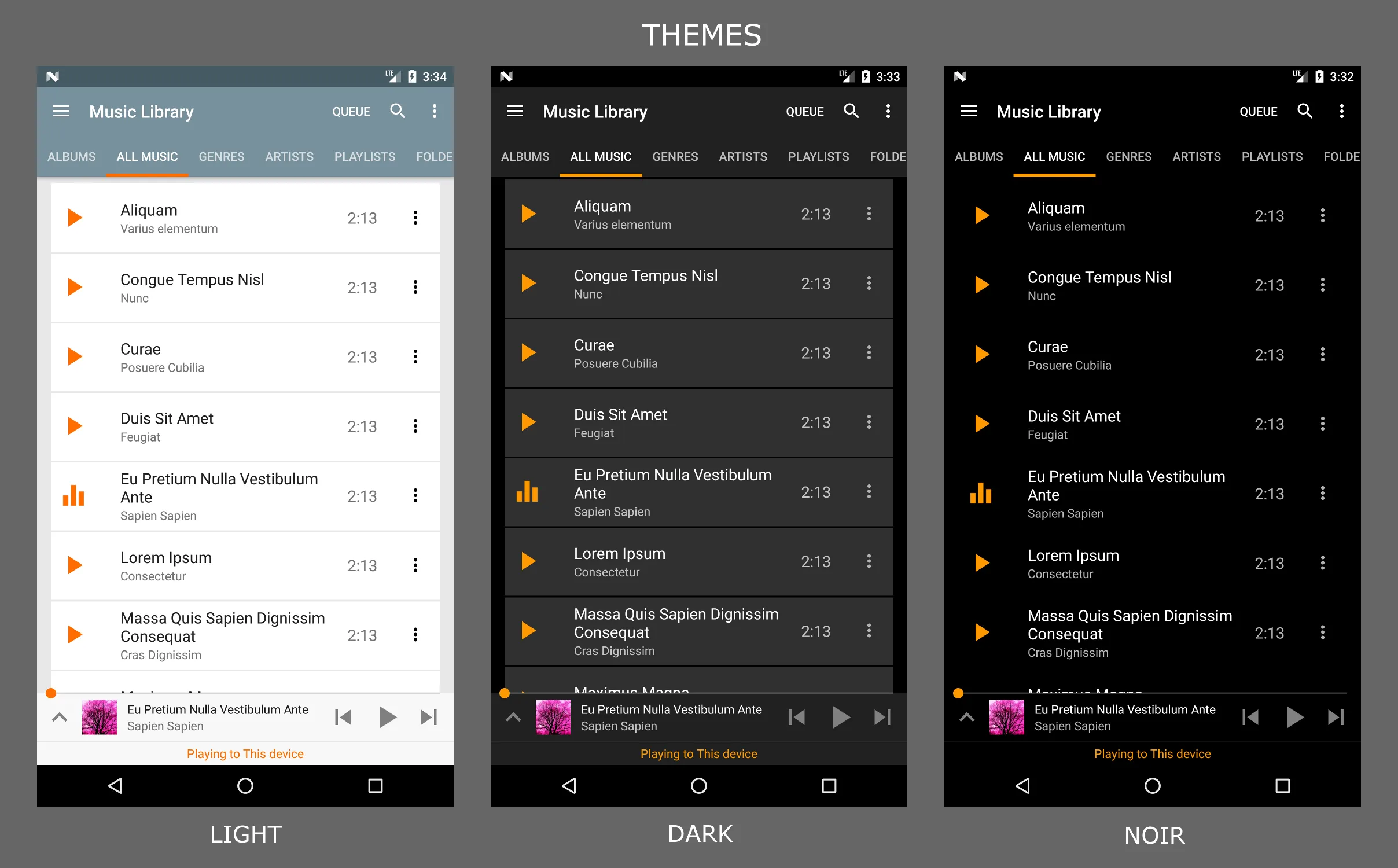Click the now-playing bar expand arrow icon
1398x868 pixels.
tap(56, 717)
